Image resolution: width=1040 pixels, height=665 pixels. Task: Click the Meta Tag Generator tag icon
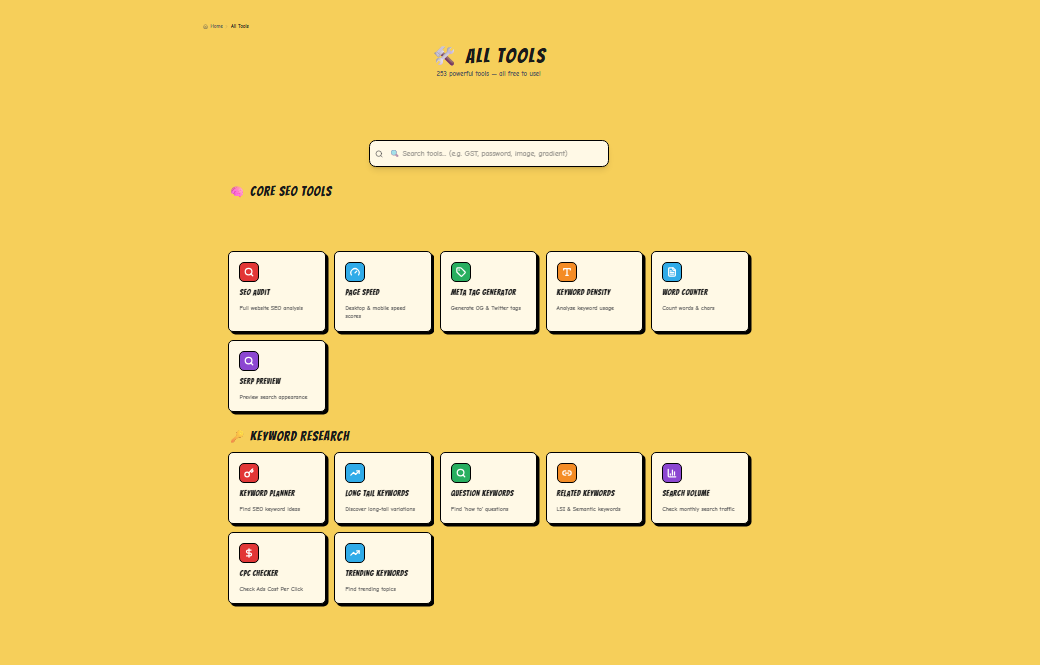[460, 271]
